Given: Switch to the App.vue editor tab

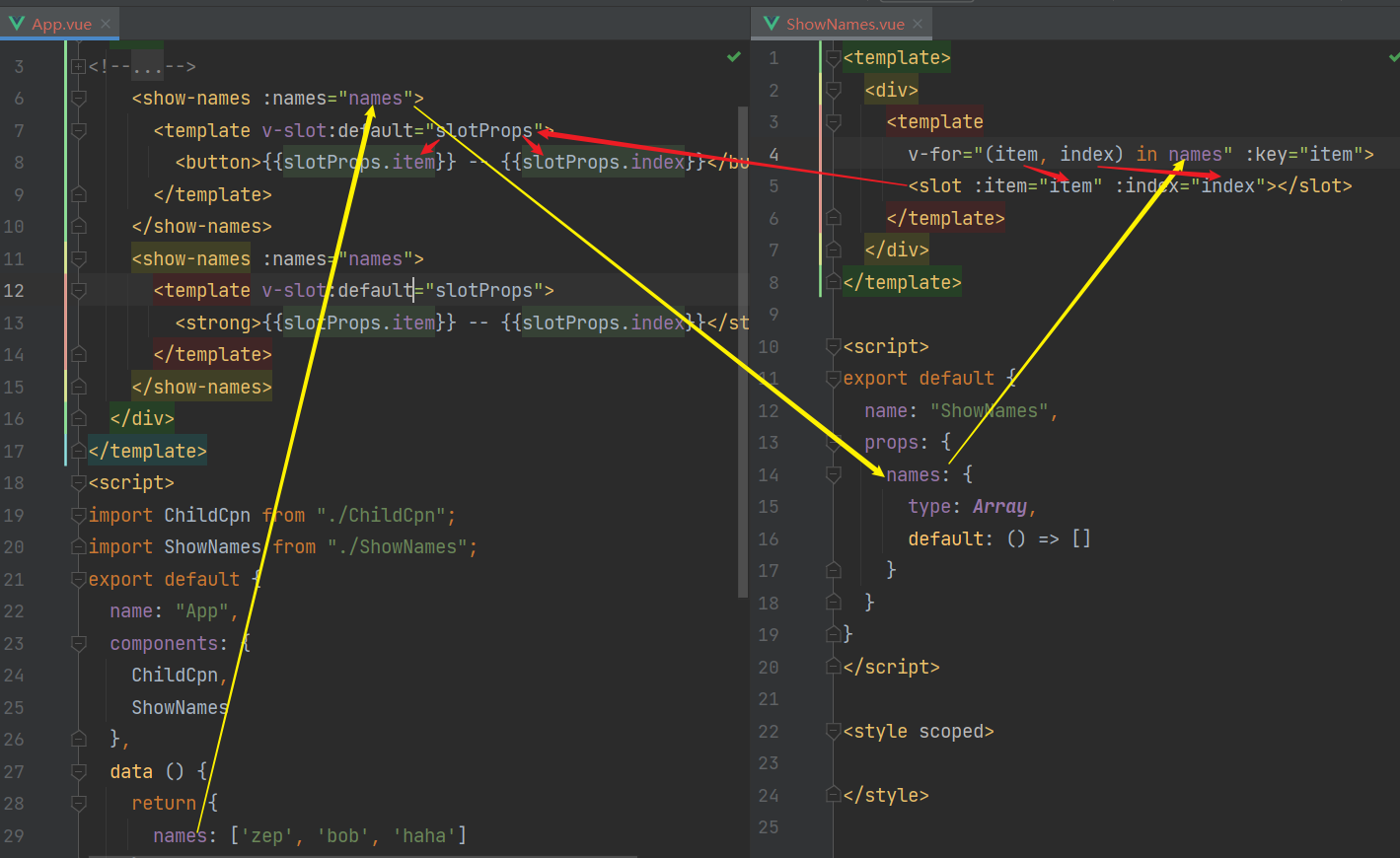Looking at the screenshot, I should 59,24.
